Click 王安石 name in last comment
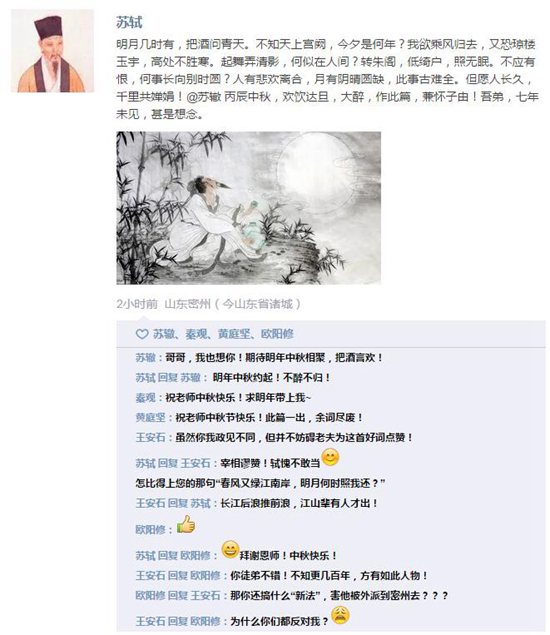550x635 pixels. 150,621
